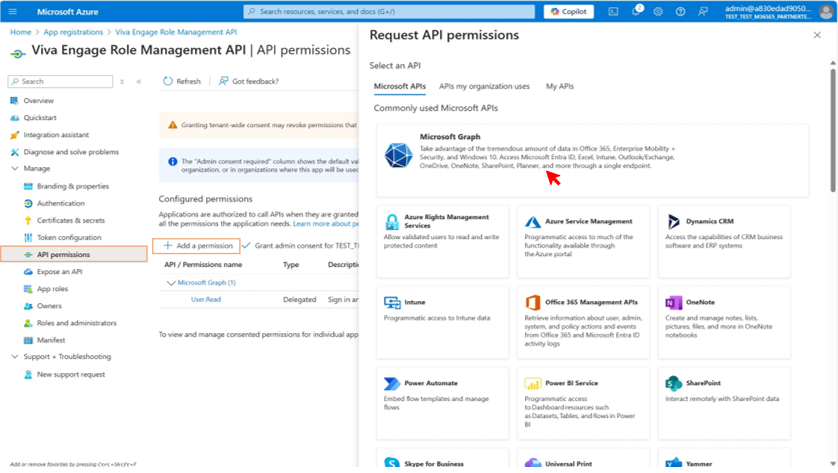Go to App registrations breadcrumb
The width and height of the screenshot is (838, 473).
tap(73, 32)
